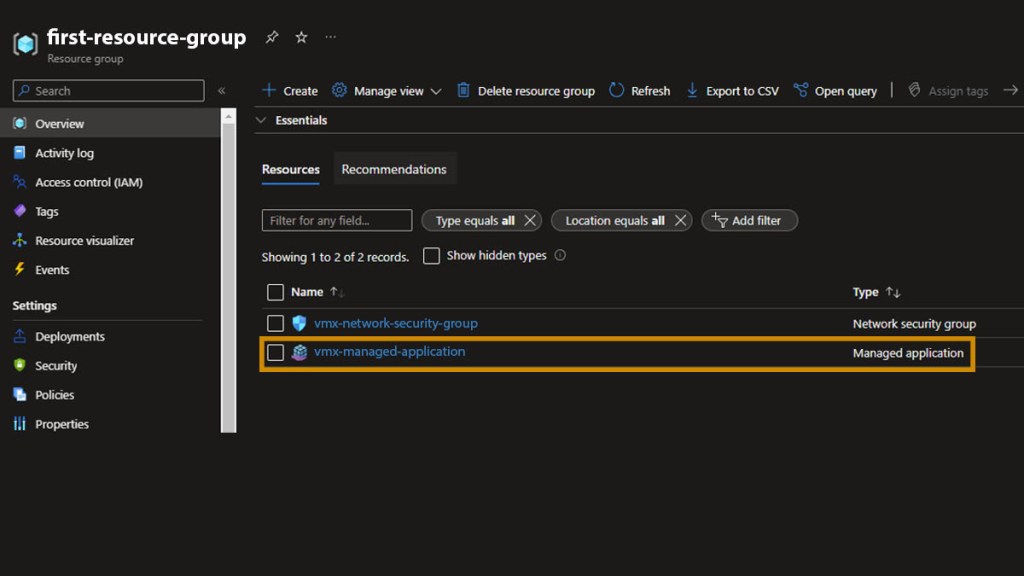Click the Properties icon
Image resolution: width=1024 pixels, height=576 pixels.
[x=20, y=424]
